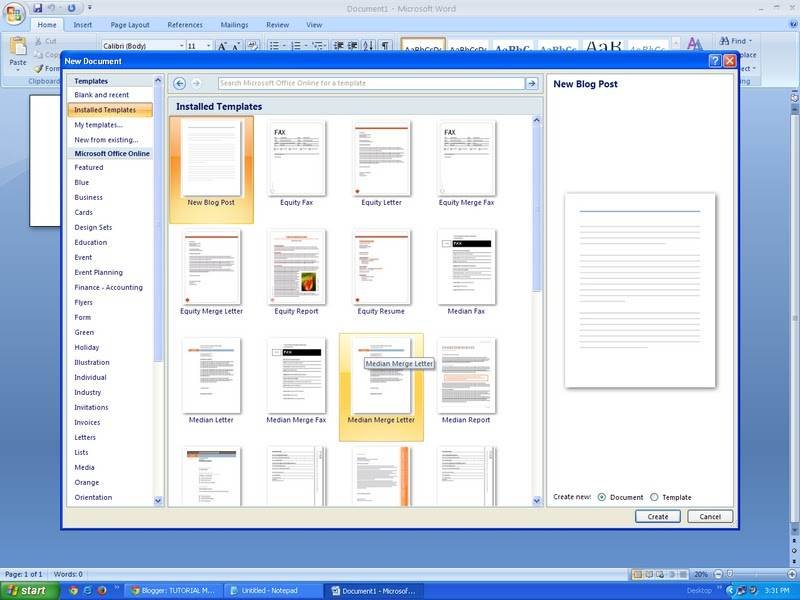Click the Create button
800x600 pixels.
click(658, 516)
